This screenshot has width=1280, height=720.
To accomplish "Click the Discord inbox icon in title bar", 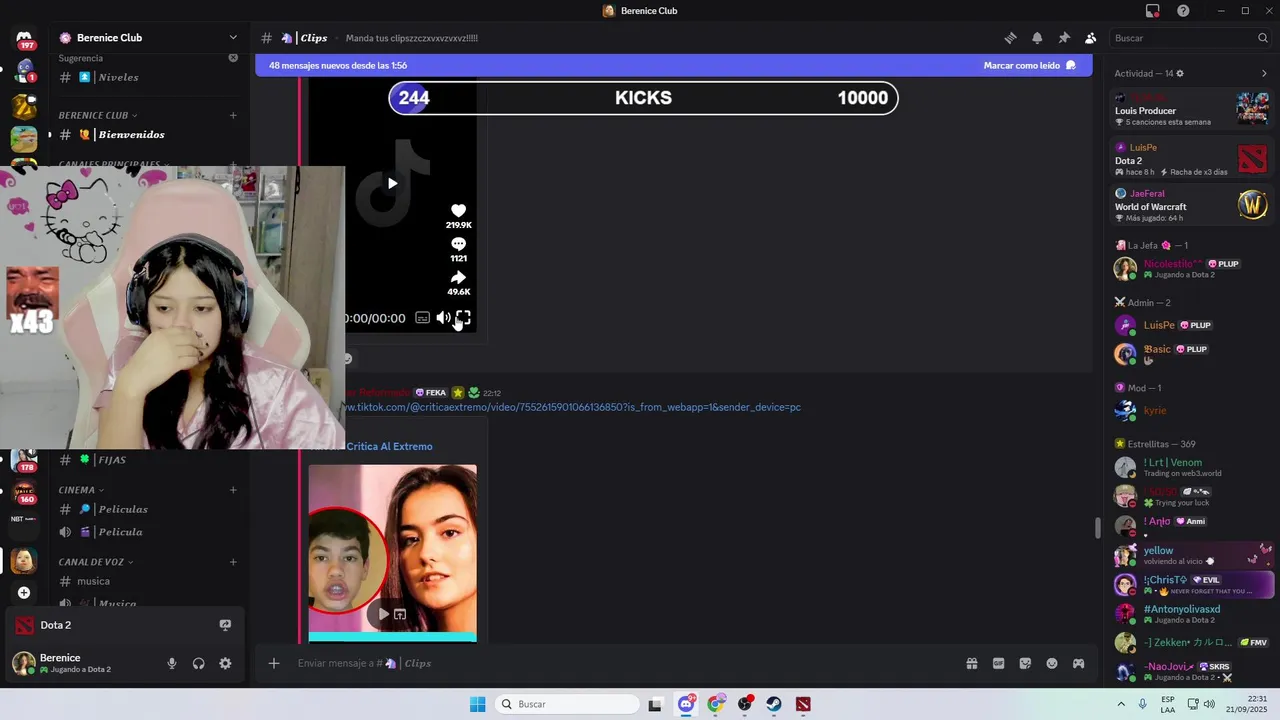I will pyautogui.click(x=1152, y=11).
